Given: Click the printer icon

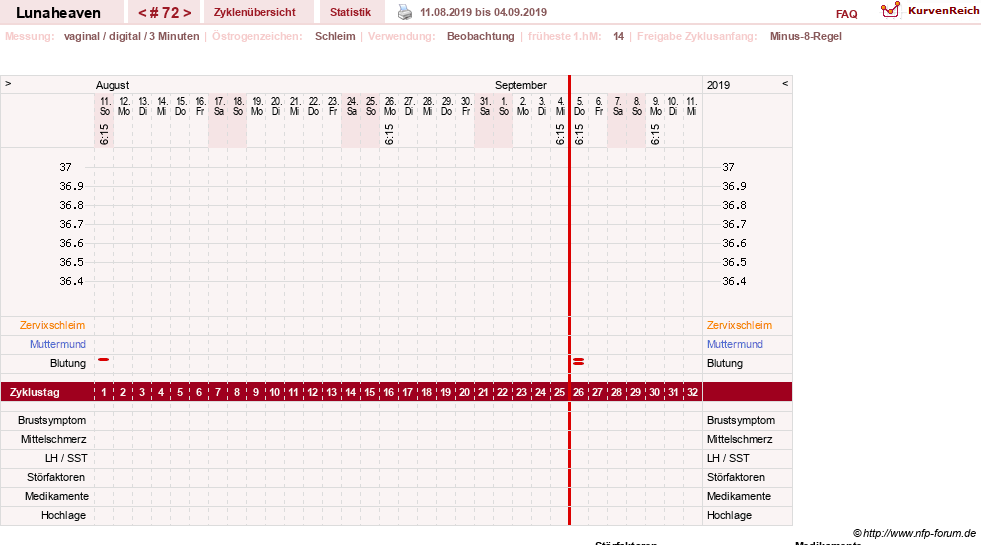Looking at the screenshot, I should pos(405,12).
